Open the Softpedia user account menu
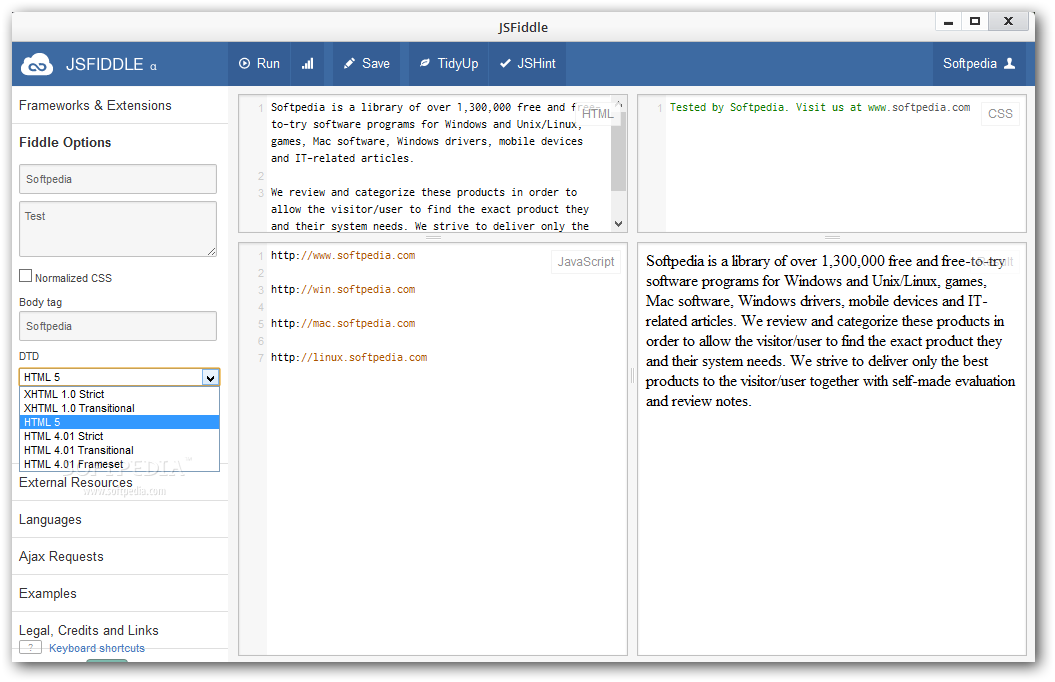This screenshot has width=1055, height=682. tap(979, 63)
